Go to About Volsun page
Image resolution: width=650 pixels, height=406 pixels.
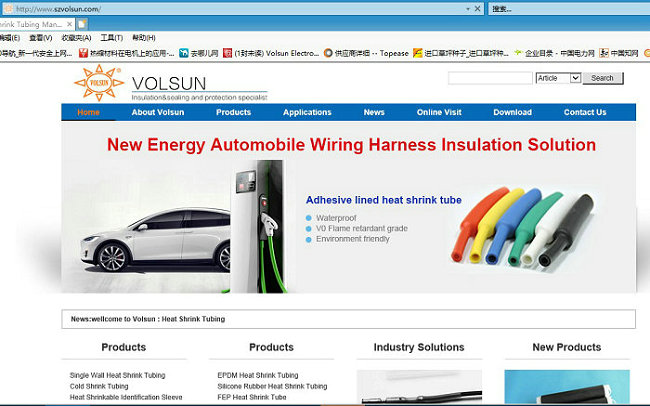point(158,112)
